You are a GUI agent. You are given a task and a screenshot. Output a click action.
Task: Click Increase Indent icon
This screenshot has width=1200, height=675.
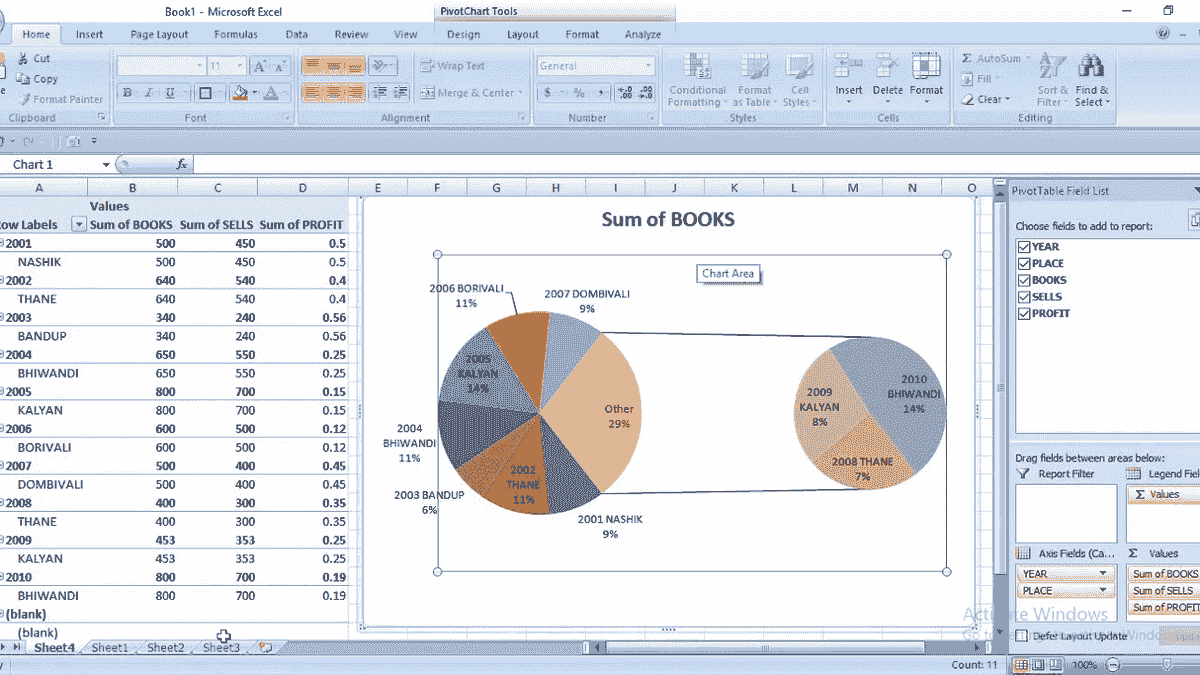[399, 93]
